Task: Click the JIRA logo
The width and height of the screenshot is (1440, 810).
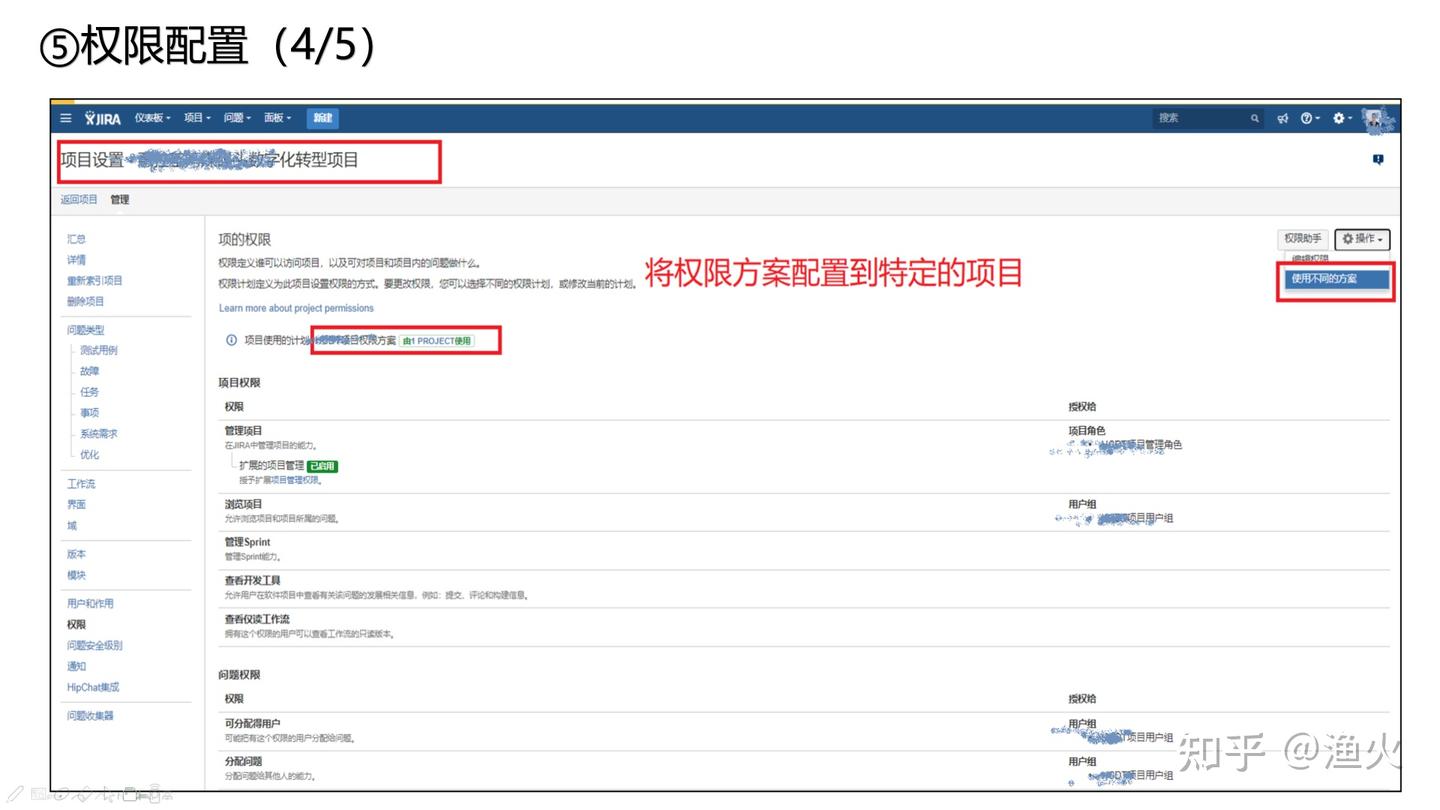Action: point(103,118)
